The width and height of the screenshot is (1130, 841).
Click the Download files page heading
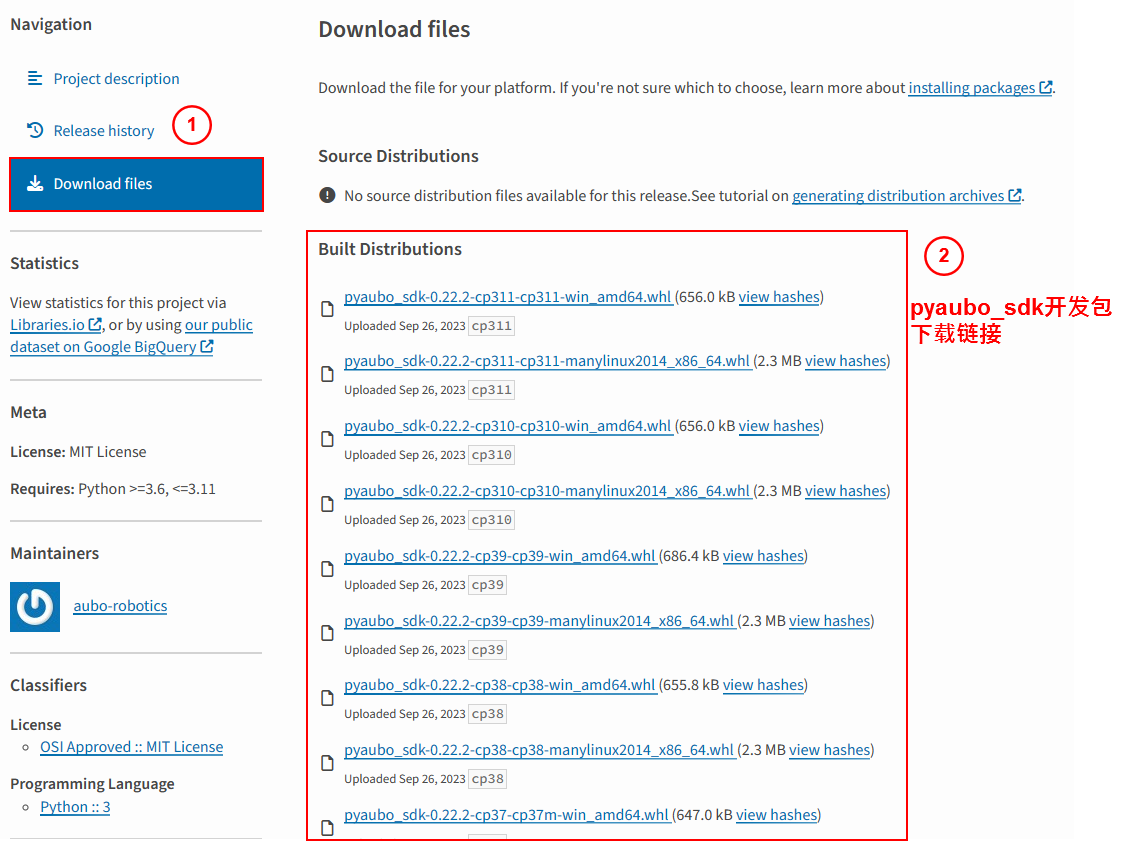(394, 30)
